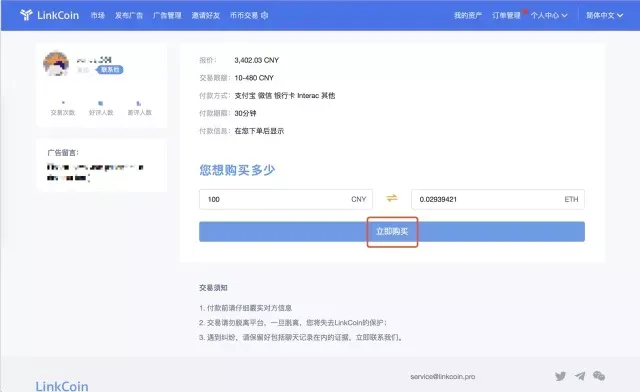640x392 pixels.
Task: Click the 好评人数 stat
Action: [x=101, y=109]
